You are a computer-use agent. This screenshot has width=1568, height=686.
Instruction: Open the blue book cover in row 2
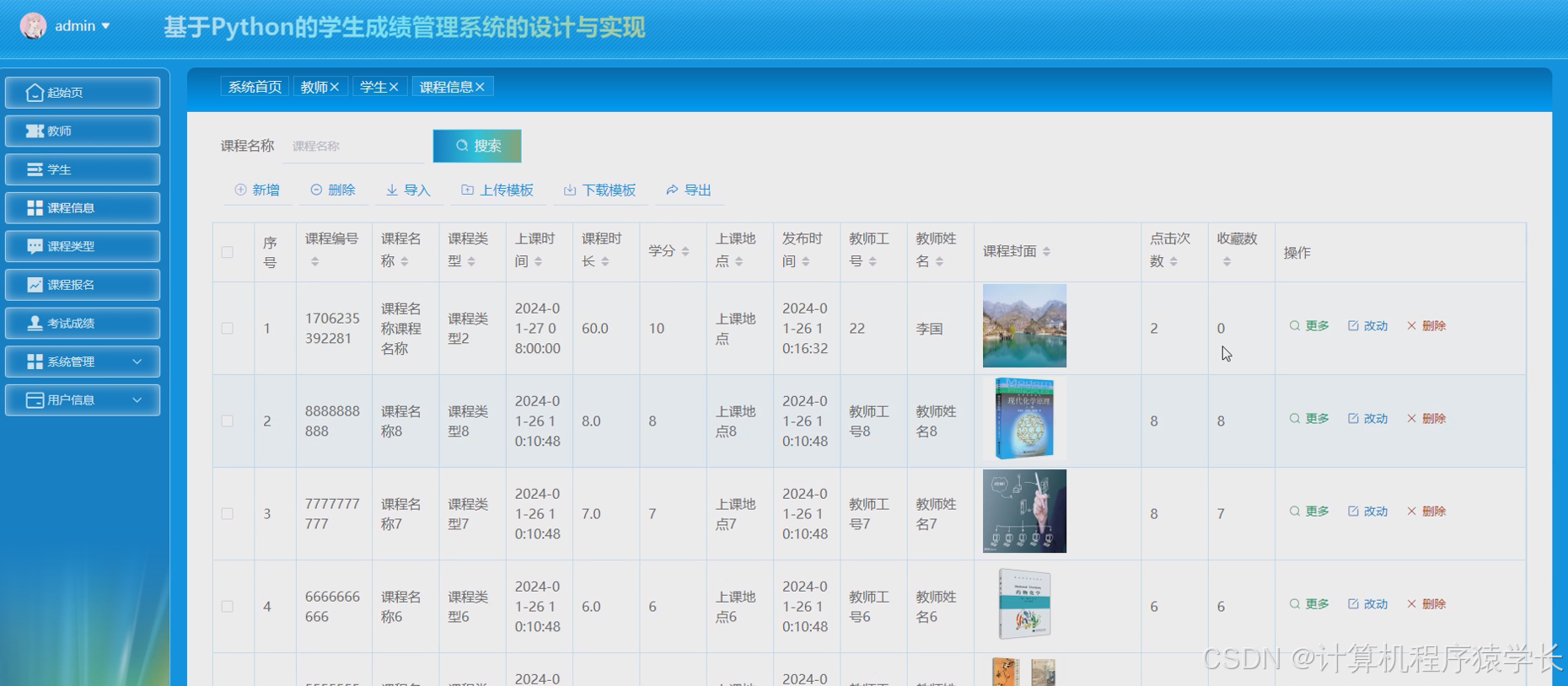point(1024,418)
